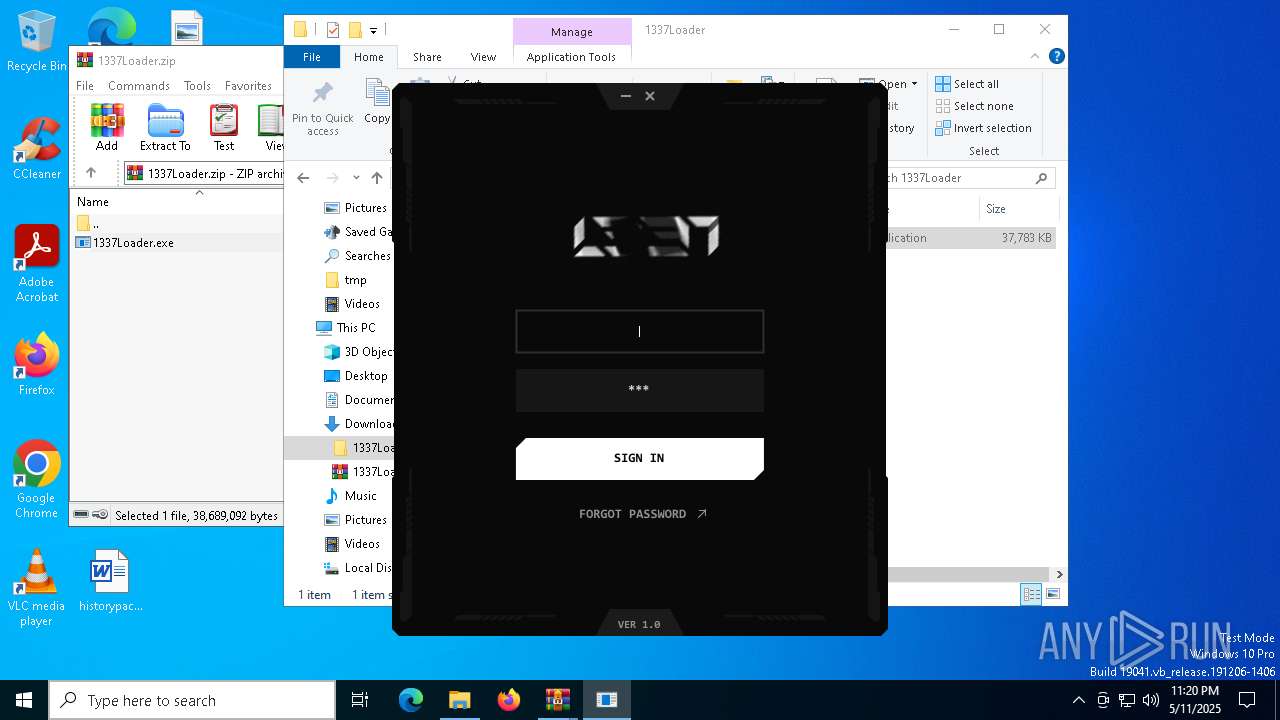Open Searches in navigation tree
Viewport: 1280px width, 720px height.
pyautogui.click(x=357, y=256)
